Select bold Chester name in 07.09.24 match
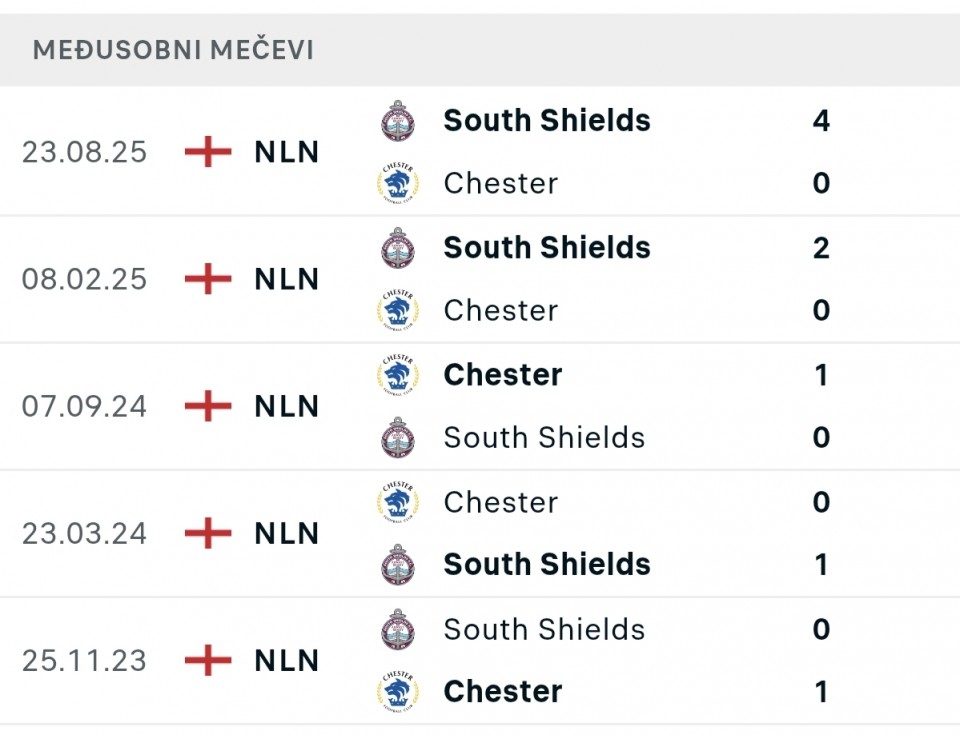Screen dimensions: 960x735 503,375
